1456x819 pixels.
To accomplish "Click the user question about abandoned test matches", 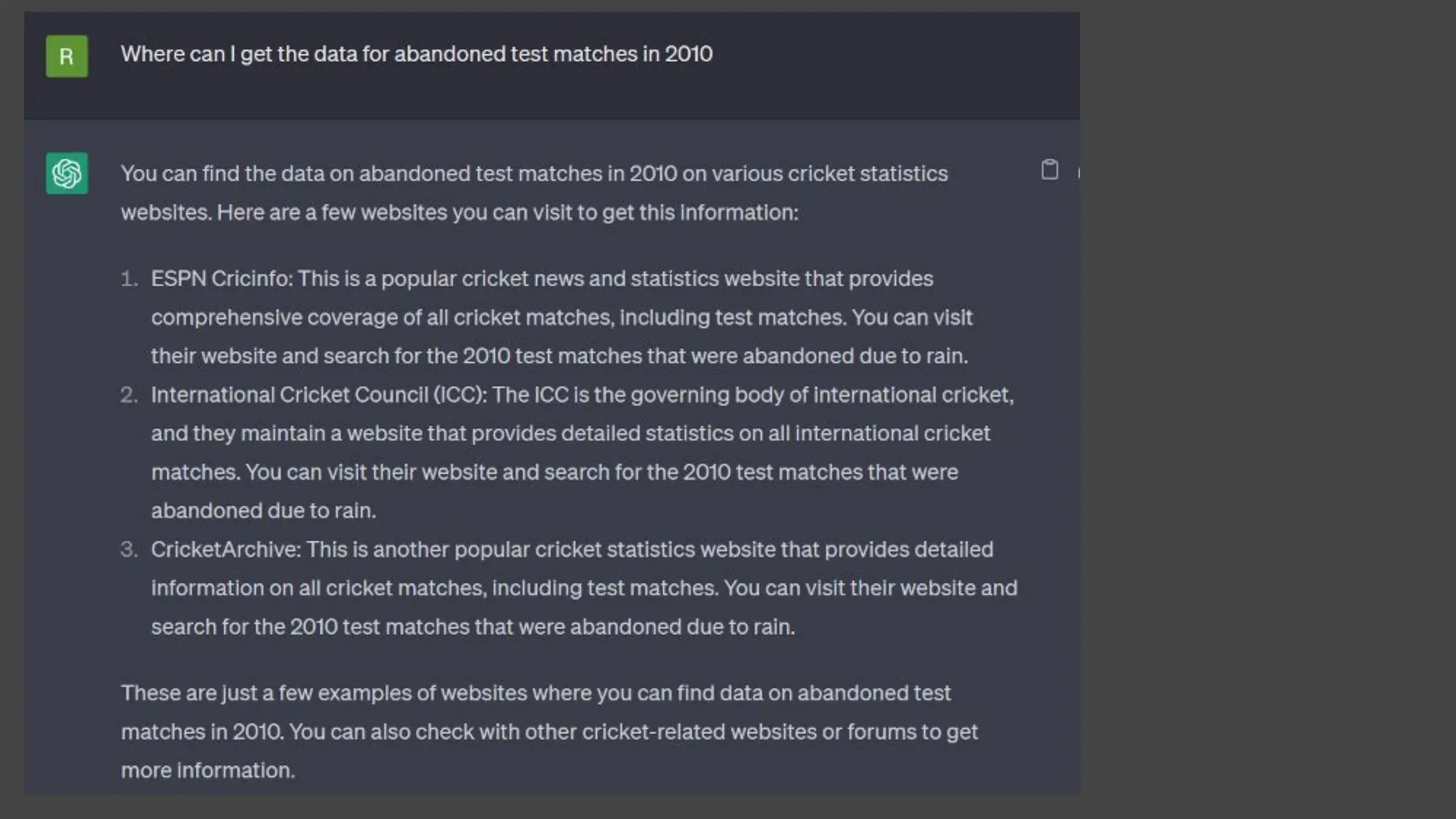I will click(x=416, y=54).
